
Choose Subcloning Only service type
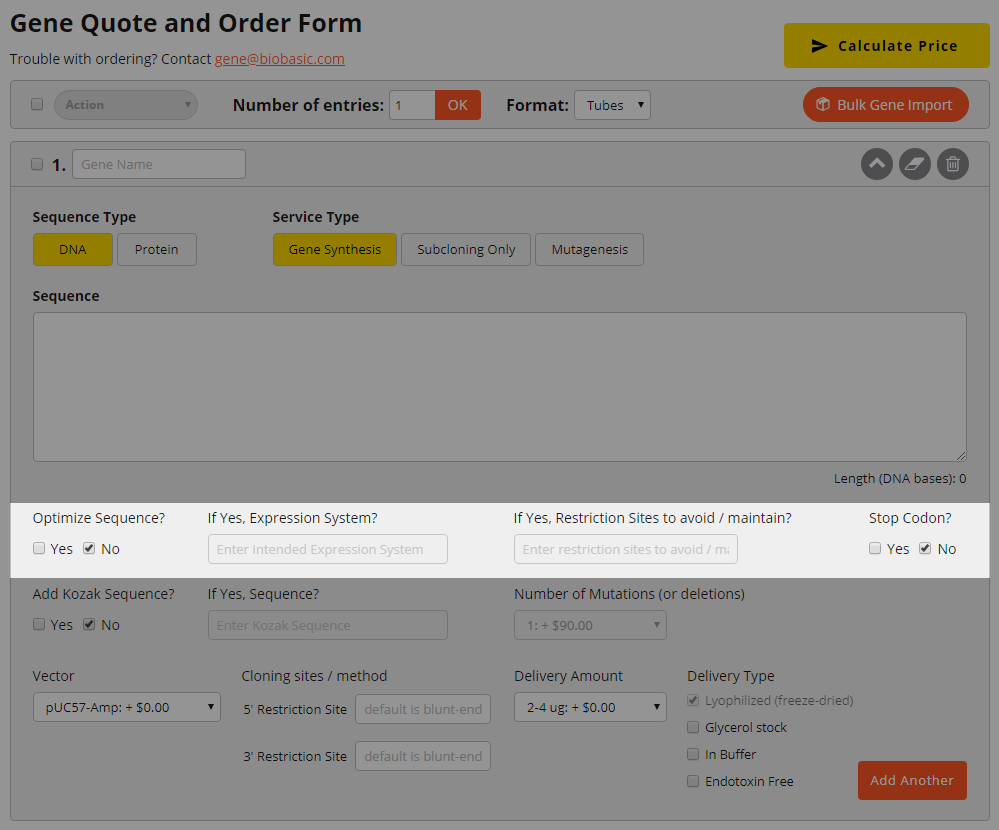[x=466, y=250]
